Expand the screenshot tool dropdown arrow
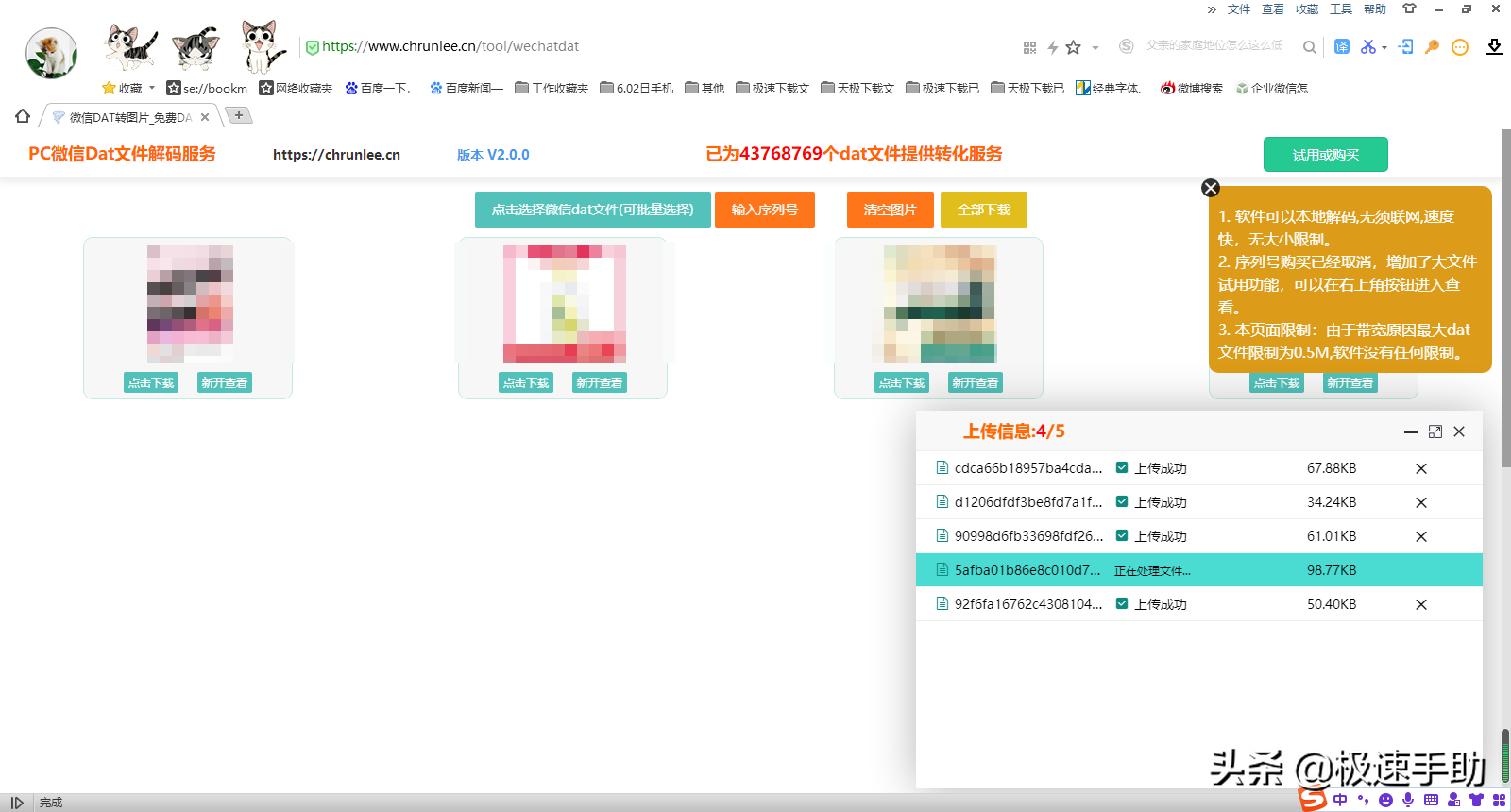 point(1384,47)
